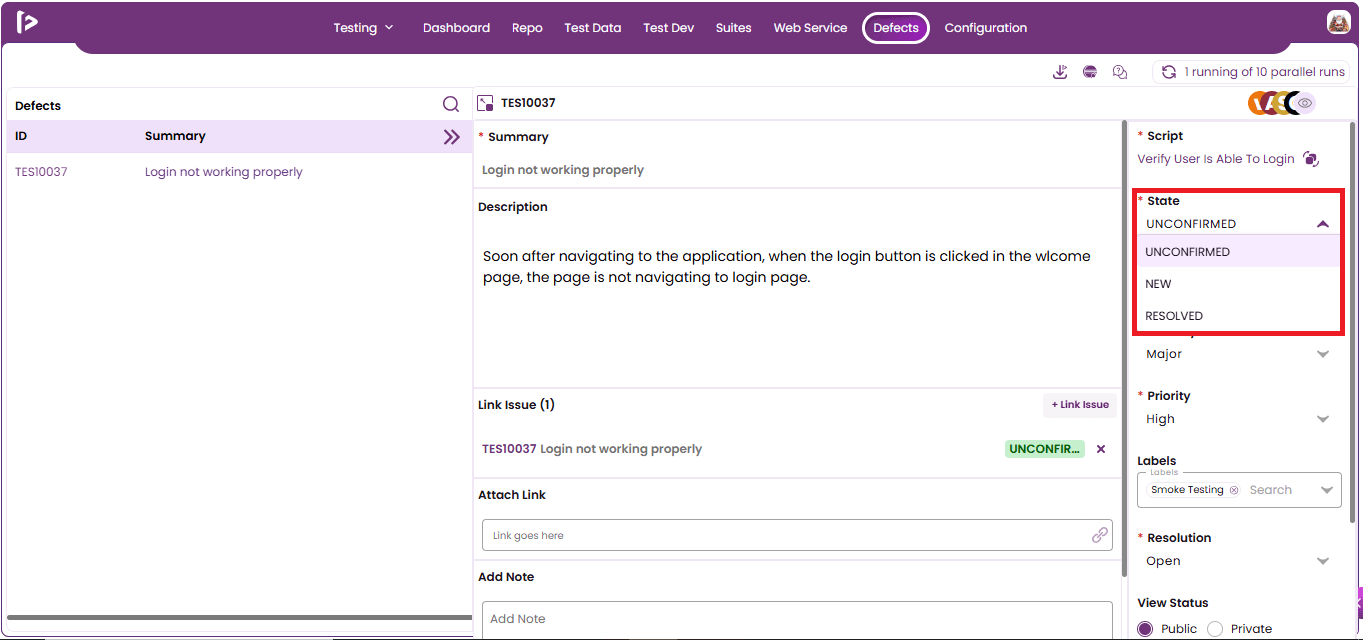1363x640 pixels.
Task: Click the UNCONFIR... status badge
Action: (1045, 449)
